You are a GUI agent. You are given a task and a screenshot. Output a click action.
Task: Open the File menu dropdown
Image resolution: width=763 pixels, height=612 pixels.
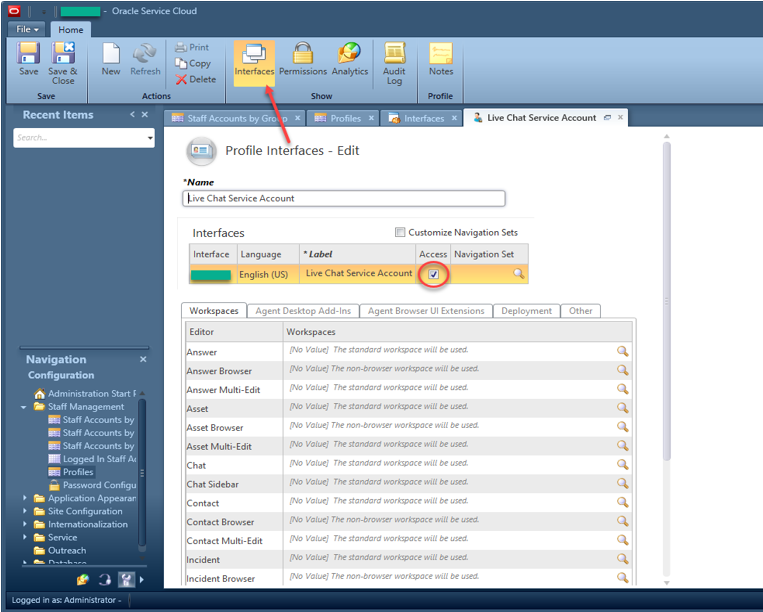(x=28, y=30)
